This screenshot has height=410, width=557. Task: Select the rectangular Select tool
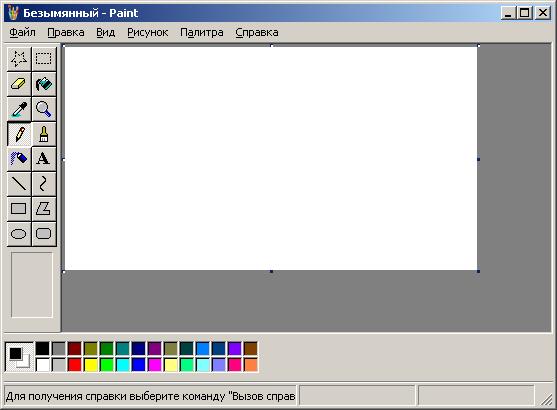point(44,59)
